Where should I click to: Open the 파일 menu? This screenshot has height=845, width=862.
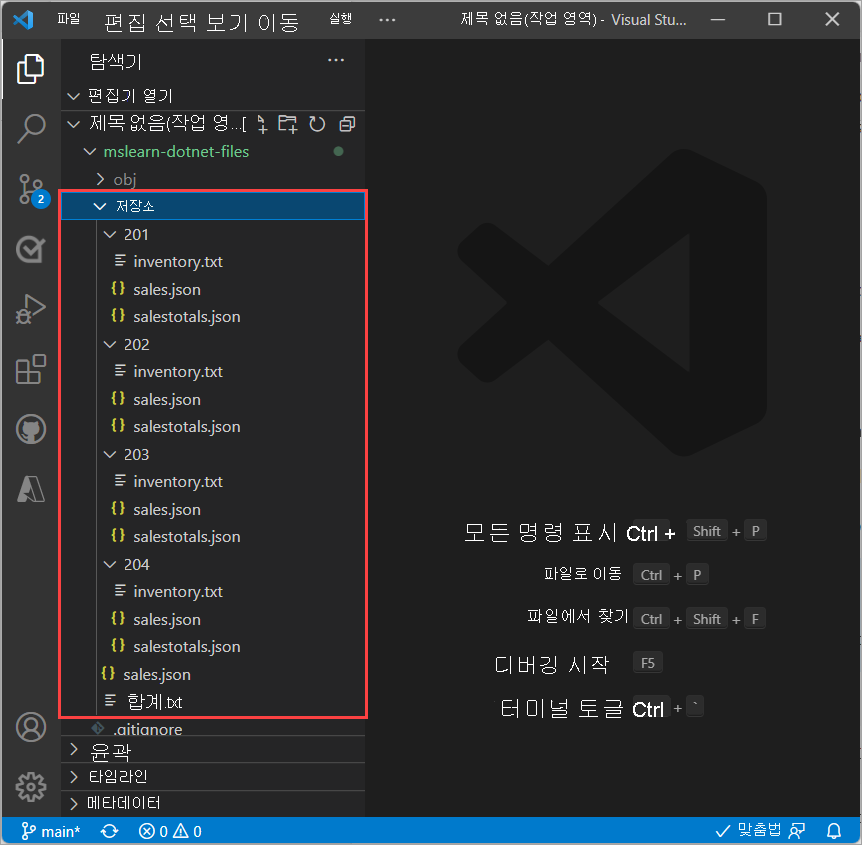[69, 19]
